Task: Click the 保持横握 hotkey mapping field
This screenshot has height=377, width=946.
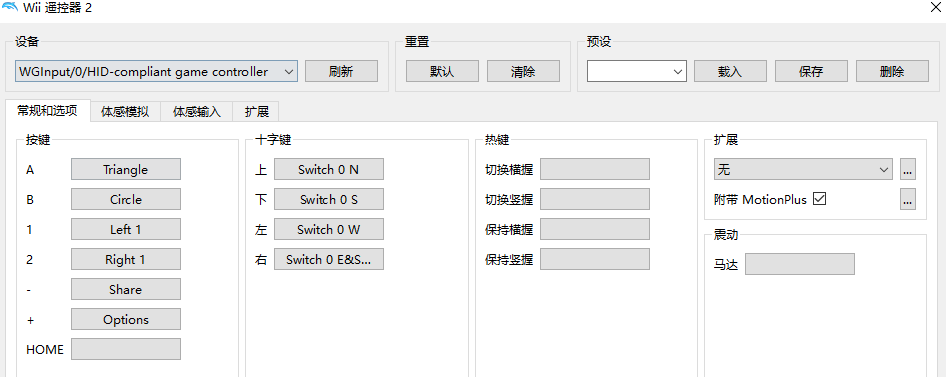Action: [x=595, y=229]
